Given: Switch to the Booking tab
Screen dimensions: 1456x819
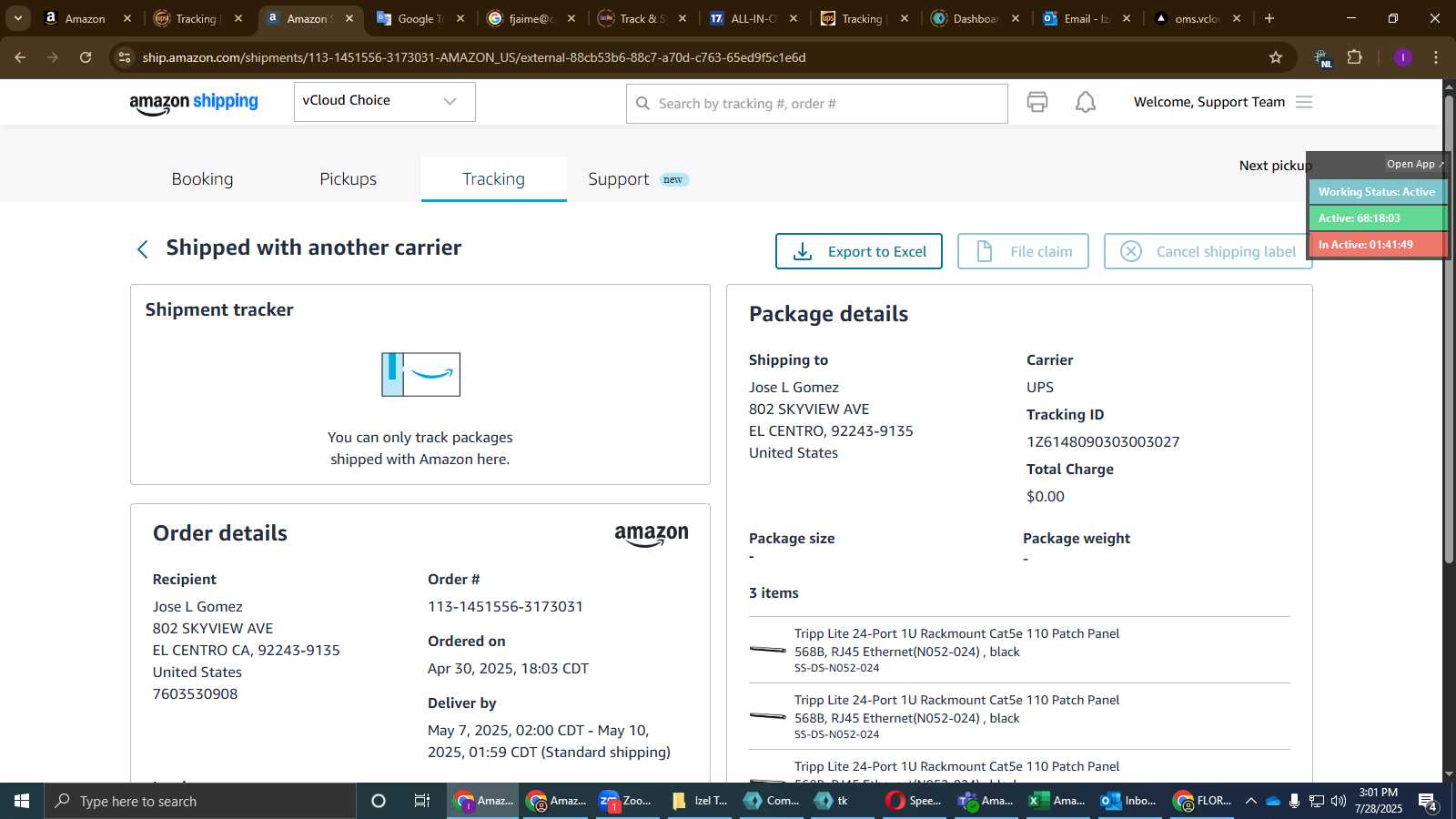Looking at the screenshot, I should click(x=202, y=179).
